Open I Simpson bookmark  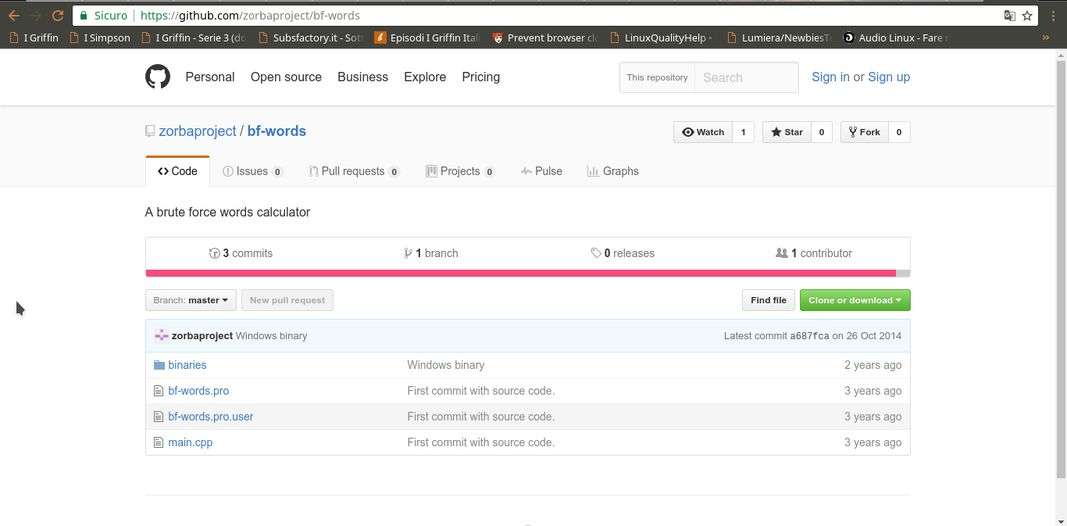pyautogui.click(x=100, y=38)
